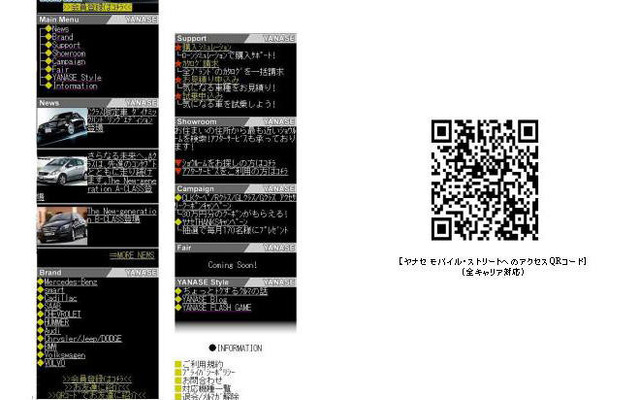Open the Mercedes-Benz brand link
This screenshot has height=400, width=640.
[x=71, y=282]
